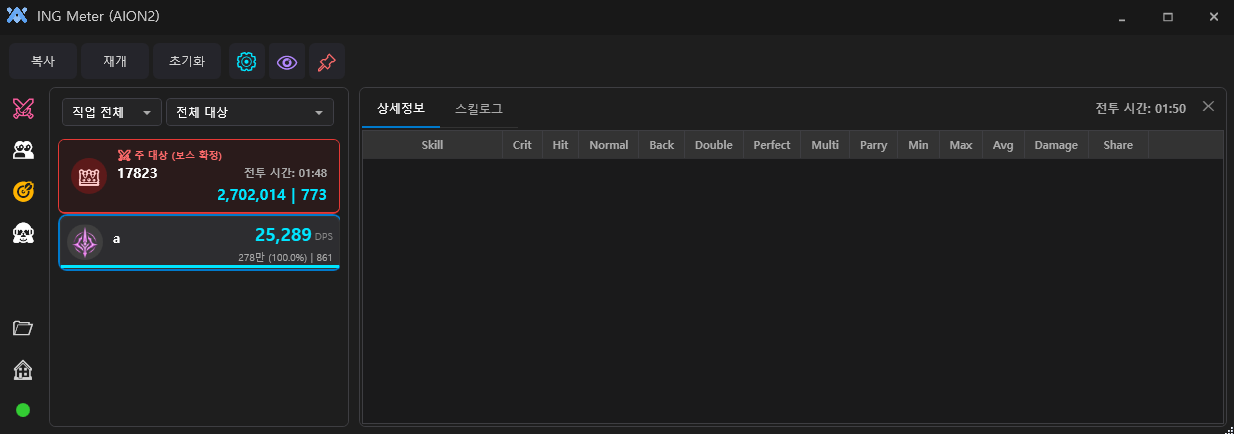Click the 복사 copy button
Image resolution: width=1234 pixels, height=434 pixels.
pos(42,62)
